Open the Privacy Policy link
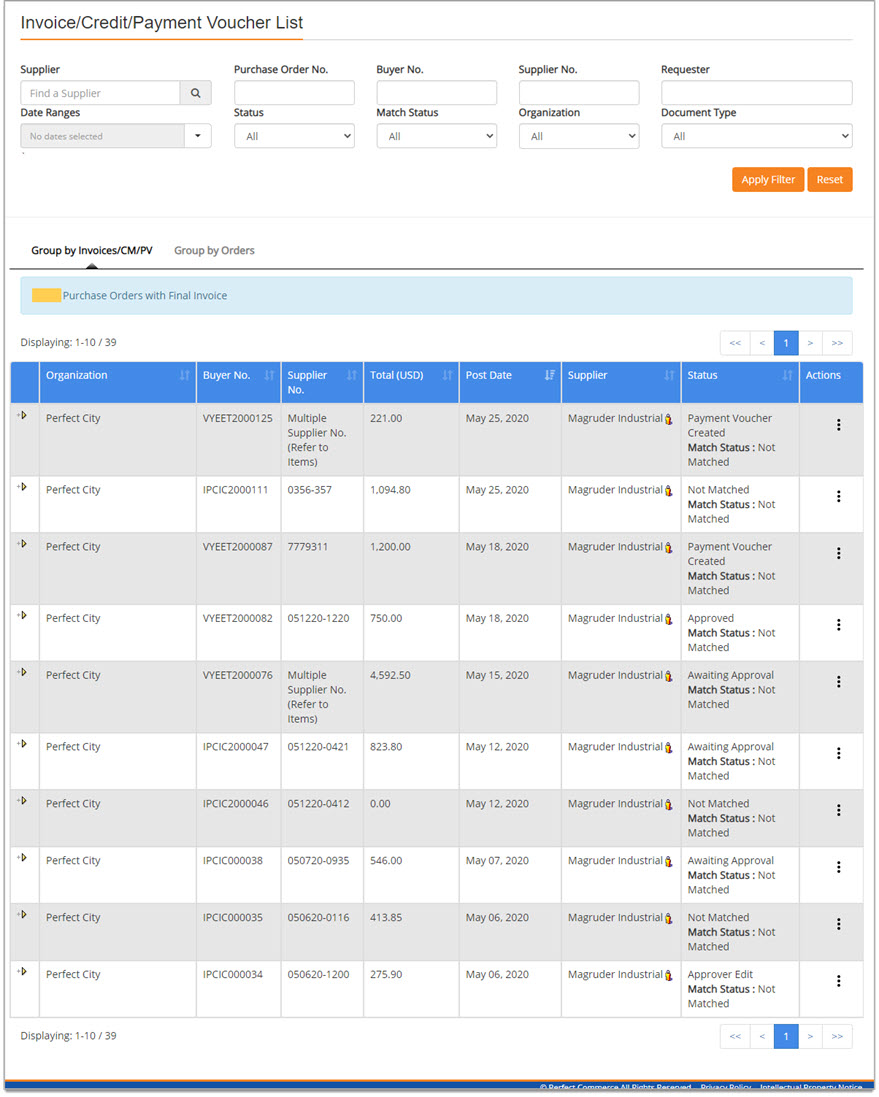879x1097 pixels. (725, 1087)
